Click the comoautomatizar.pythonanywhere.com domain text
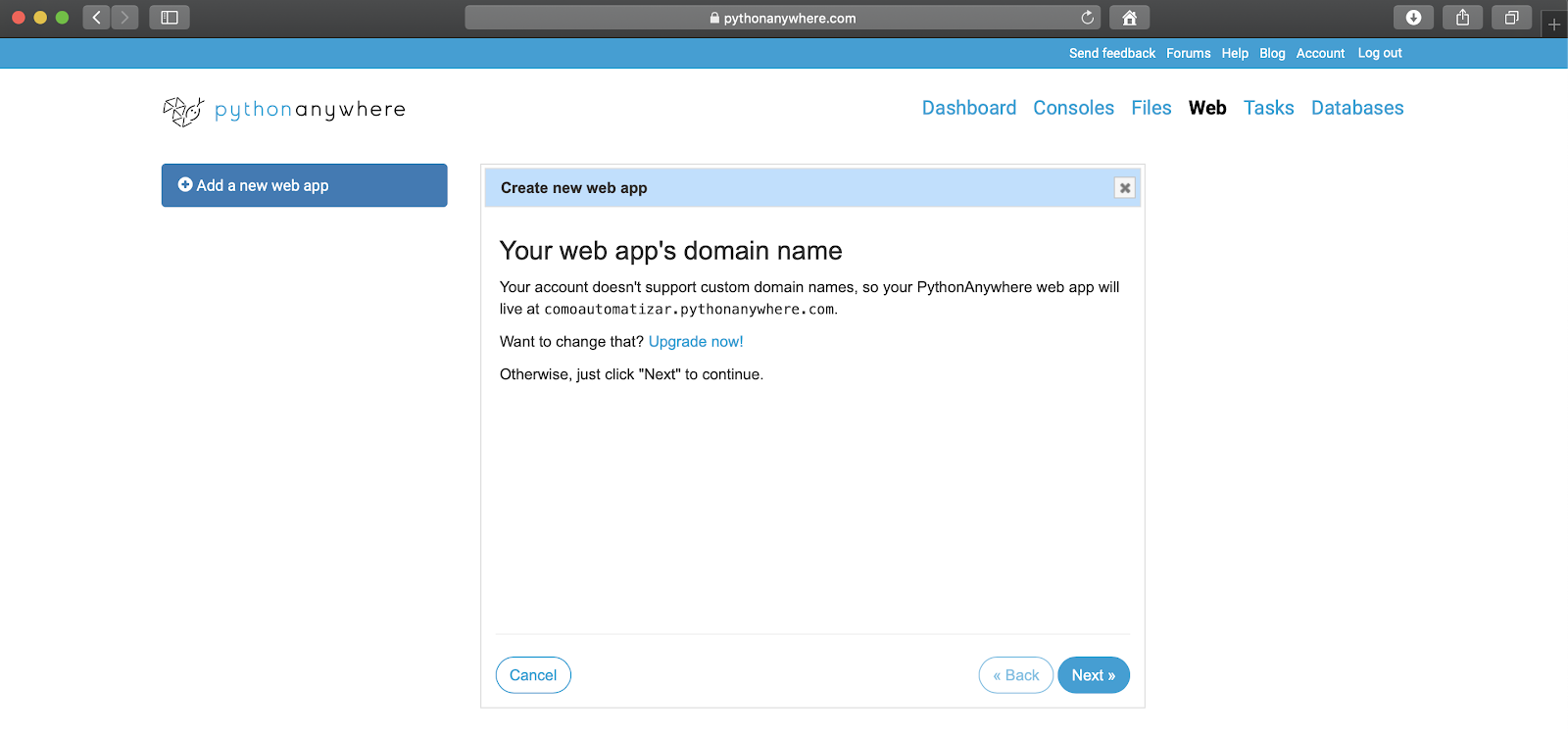 [x=689, y=310]
